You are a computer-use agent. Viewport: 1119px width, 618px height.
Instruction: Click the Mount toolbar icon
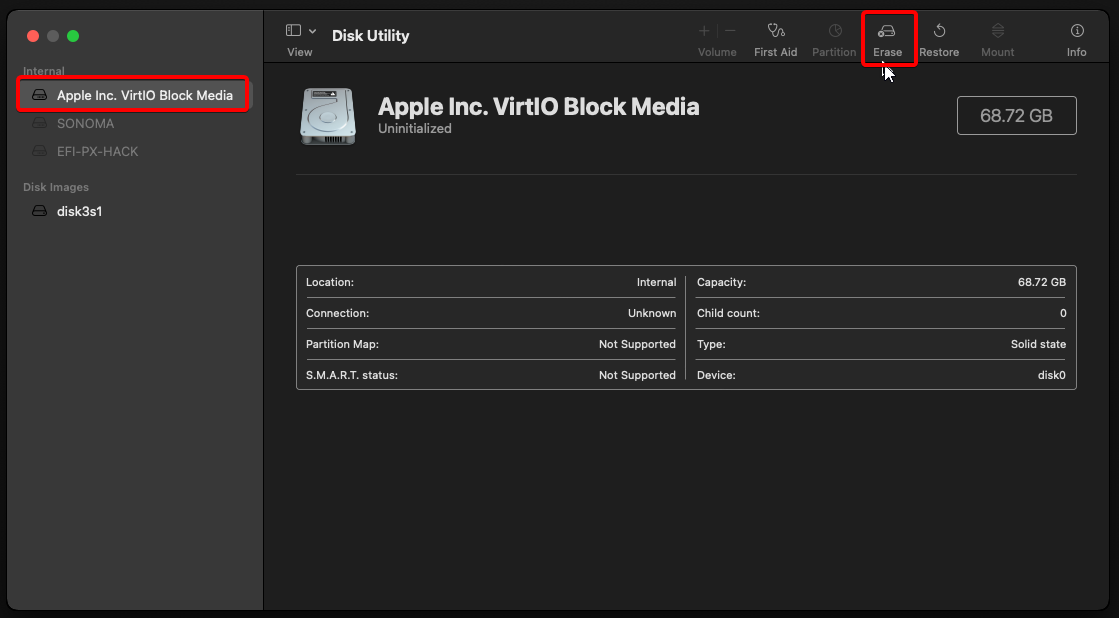click(x=998, y=31)
